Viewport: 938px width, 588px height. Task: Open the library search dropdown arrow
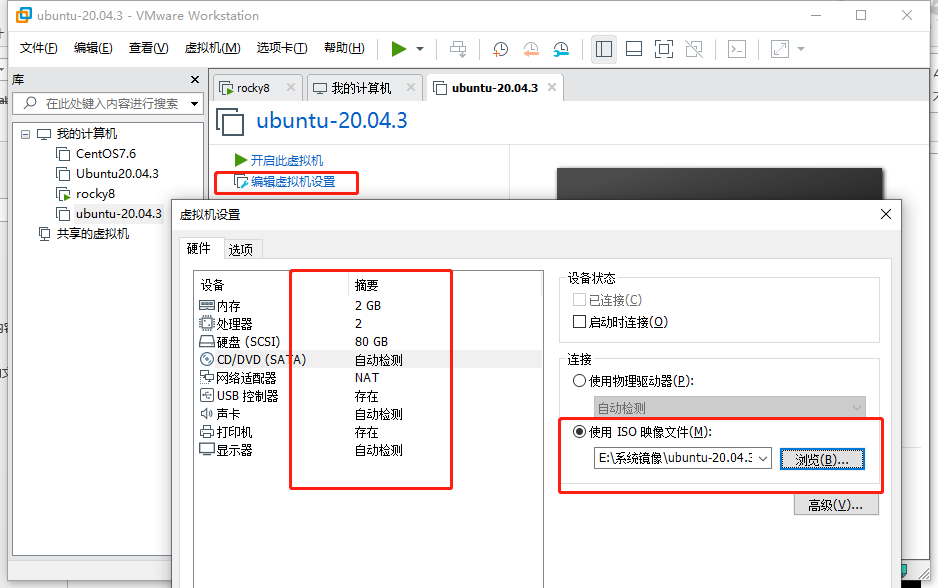click(x=194, y=104)
